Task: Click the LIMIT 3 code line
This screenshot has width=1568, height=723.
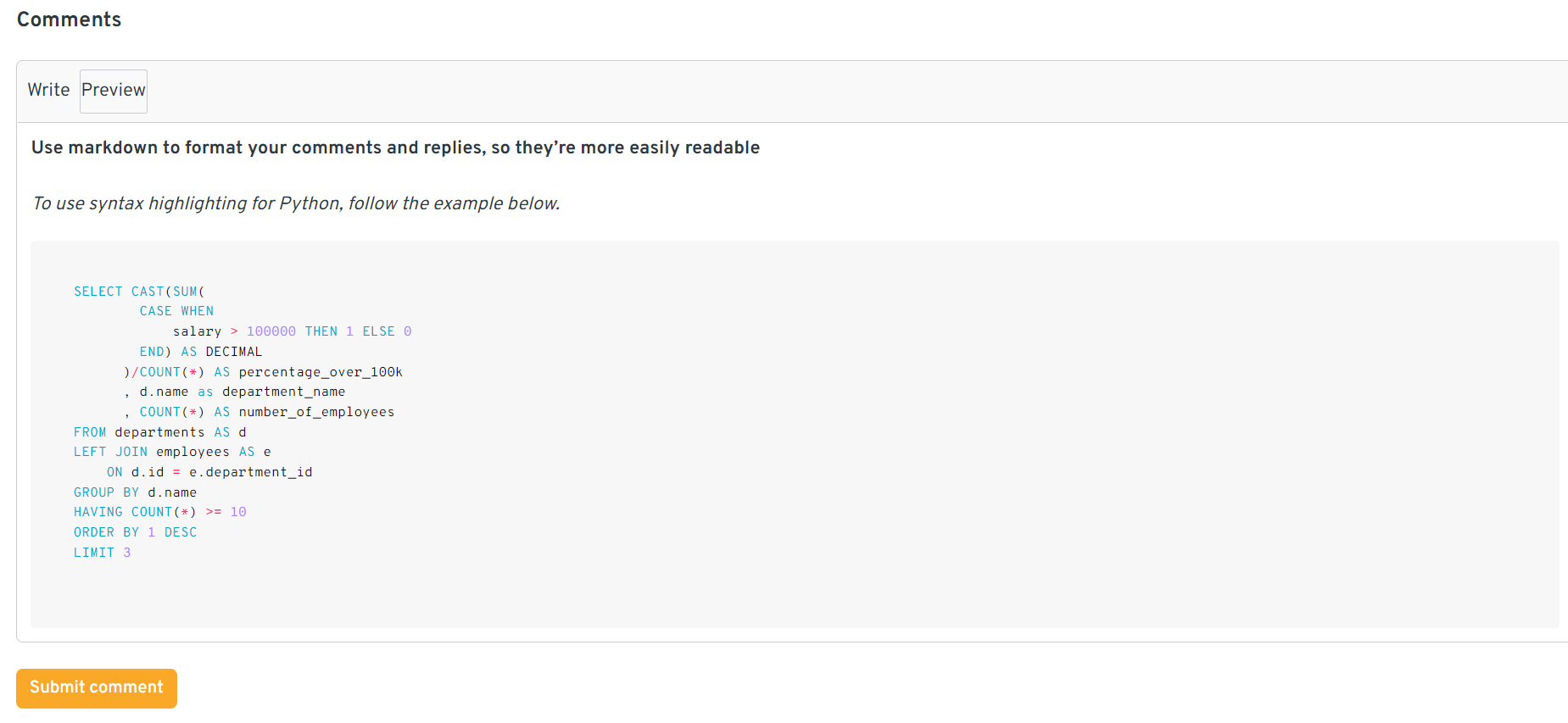Action: (x=102, y=553)
